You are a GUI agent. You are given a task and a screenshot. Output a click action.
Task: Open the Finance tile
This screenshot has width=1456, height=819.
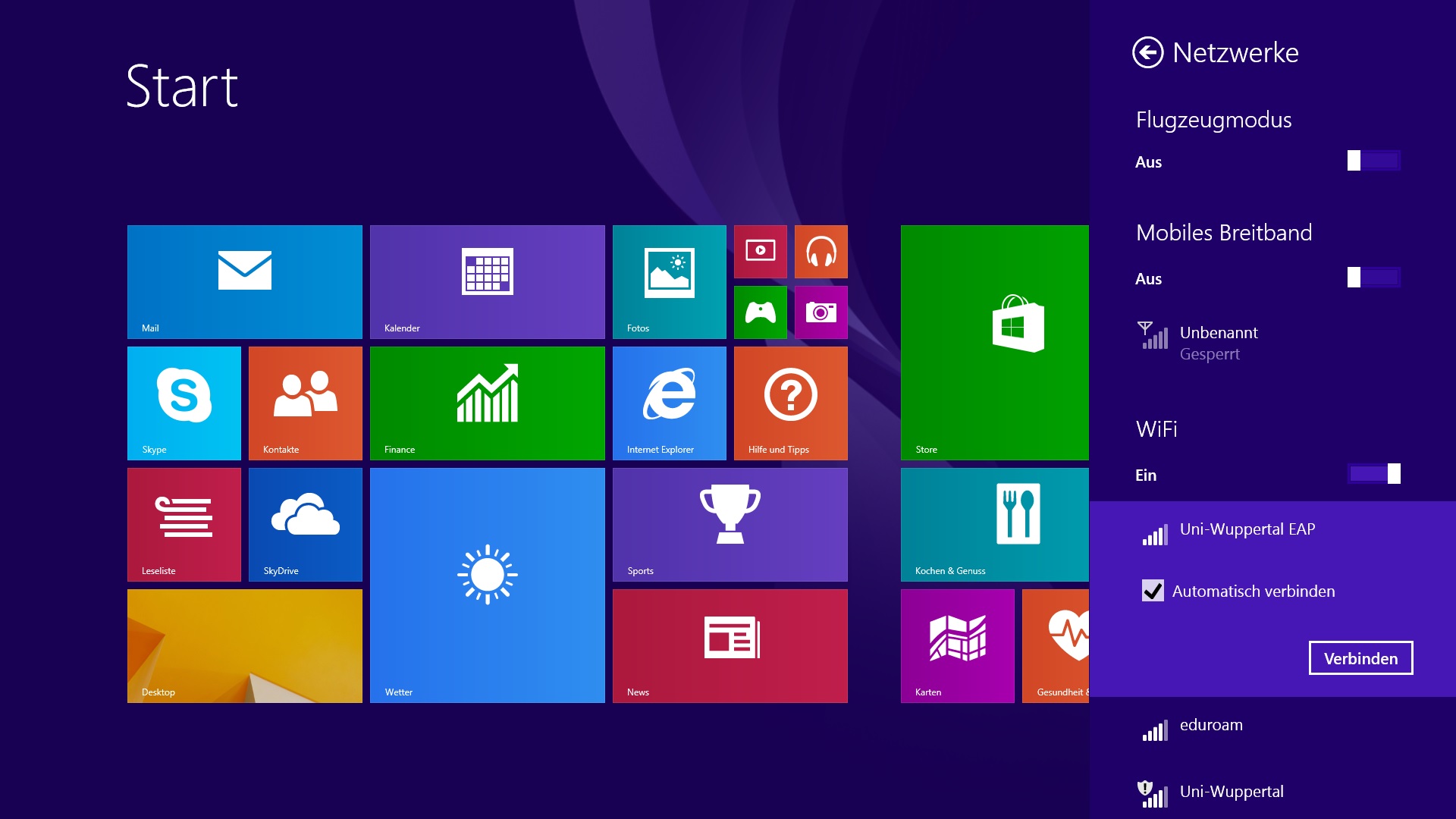[x=488, y=403]
